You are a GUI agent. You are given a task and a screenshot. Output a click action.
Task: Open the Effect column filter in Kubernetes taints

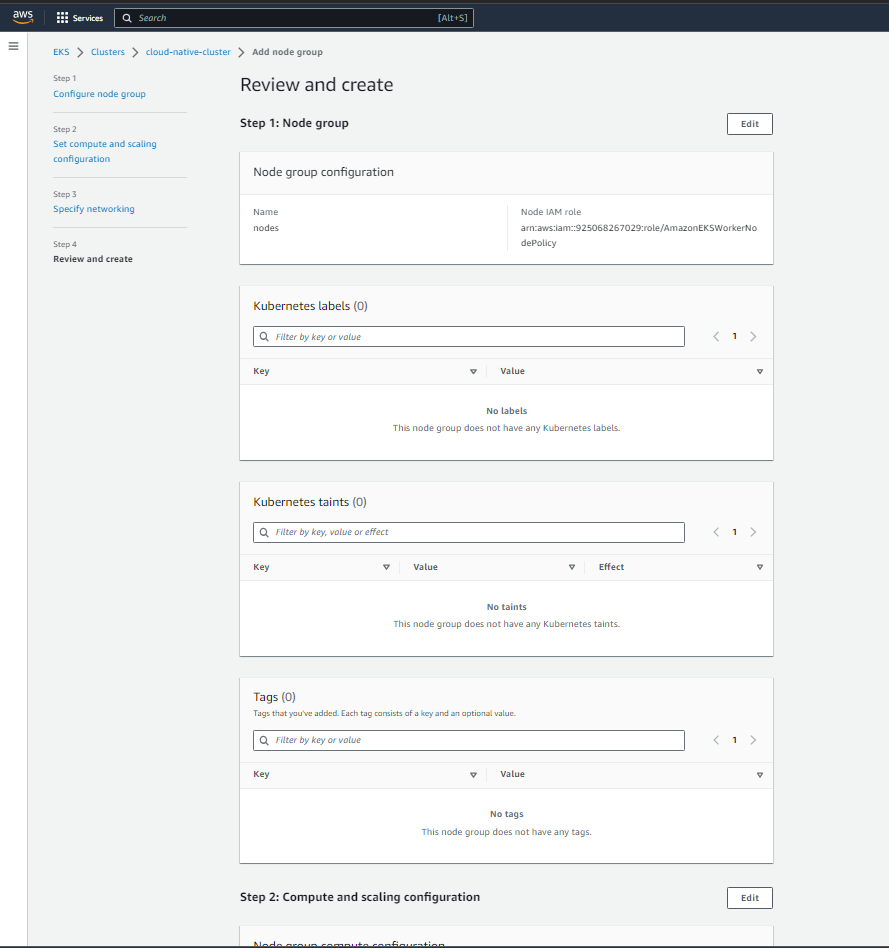point(760,567)
